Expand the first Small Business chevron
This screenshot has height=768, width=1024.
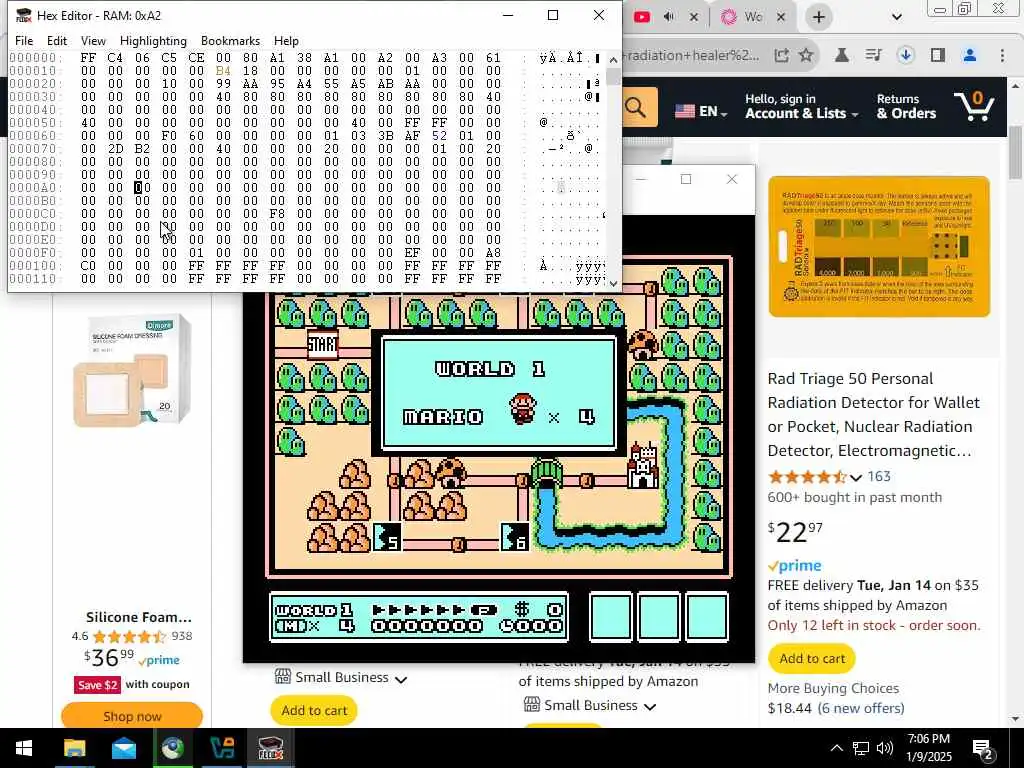[x=401, y=679]
